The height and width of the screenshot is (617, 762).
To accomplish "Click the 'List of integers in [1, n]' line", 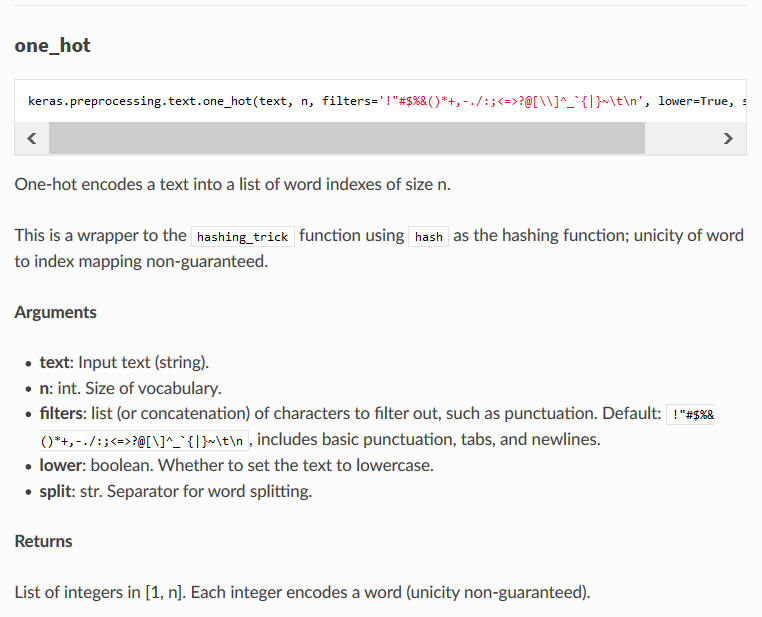I will click(302, 592).
